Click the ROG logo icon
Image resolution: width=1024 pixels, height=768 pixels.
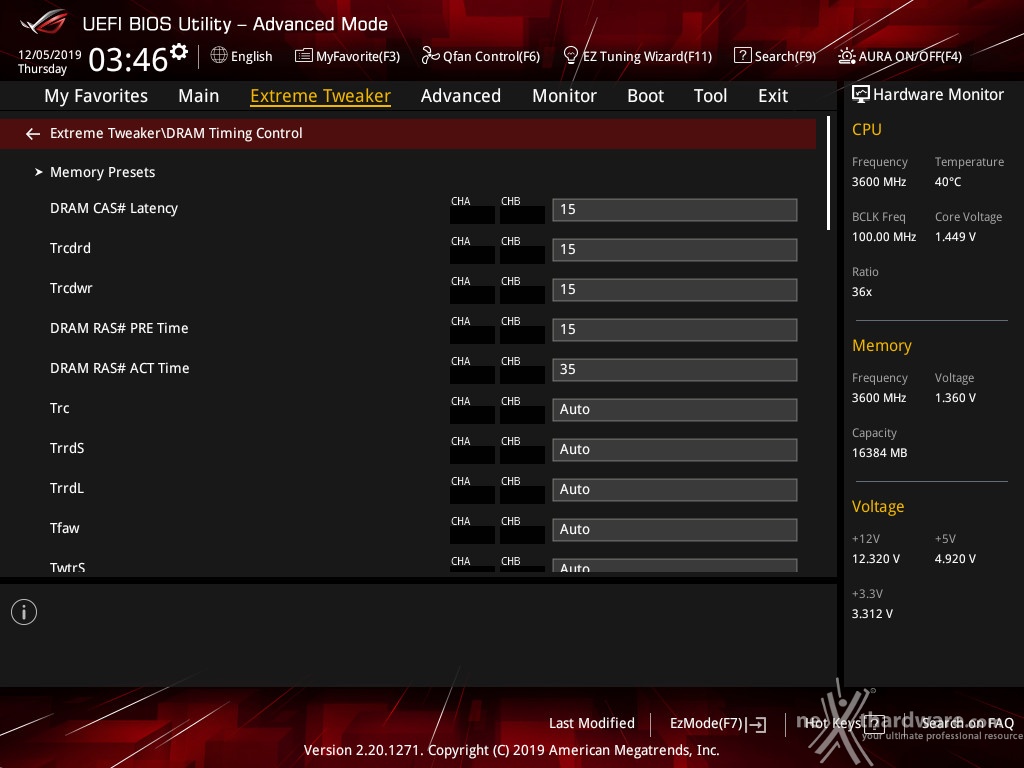43,23
